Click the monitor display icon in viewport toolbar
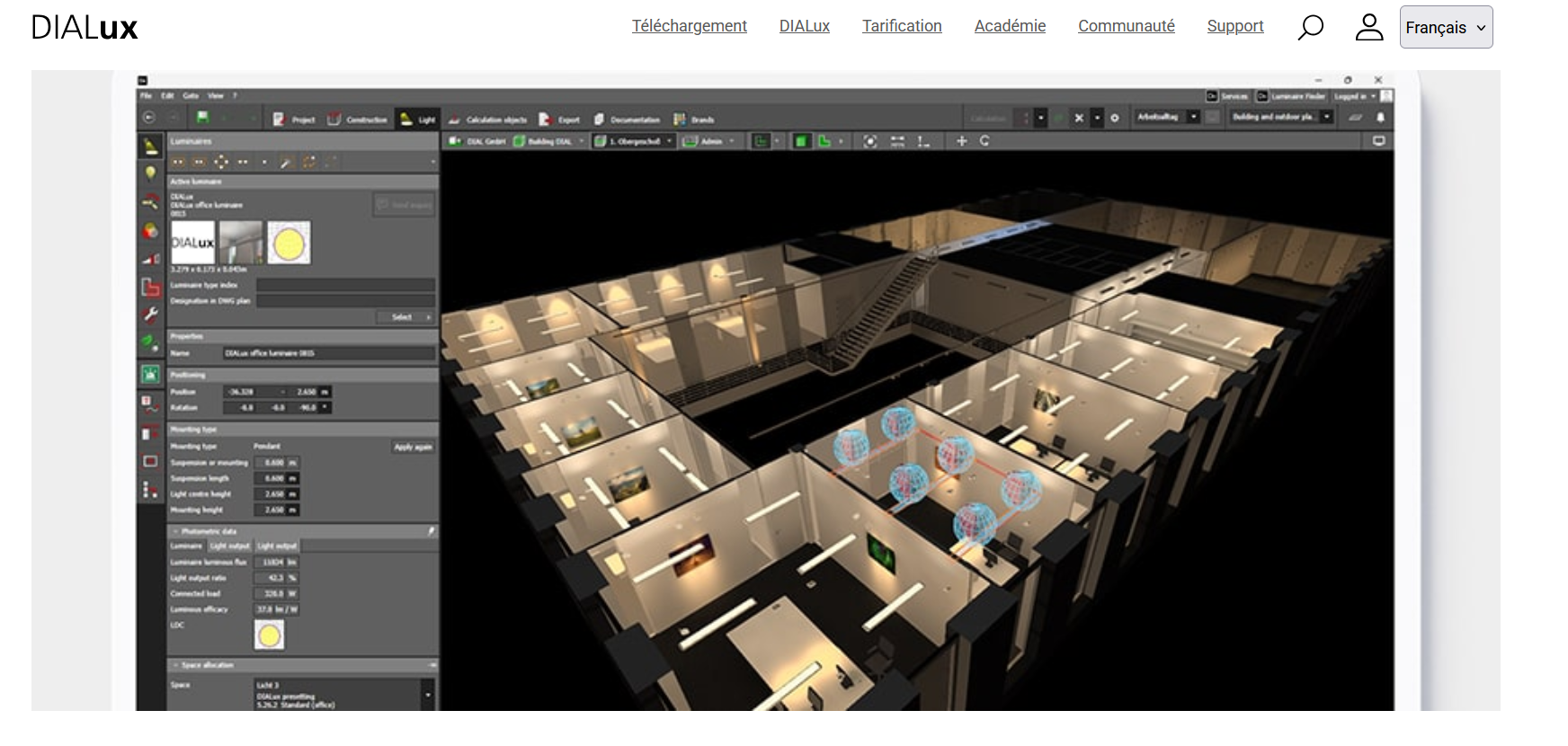The image size is (1568, 746). coord(1378,141)
